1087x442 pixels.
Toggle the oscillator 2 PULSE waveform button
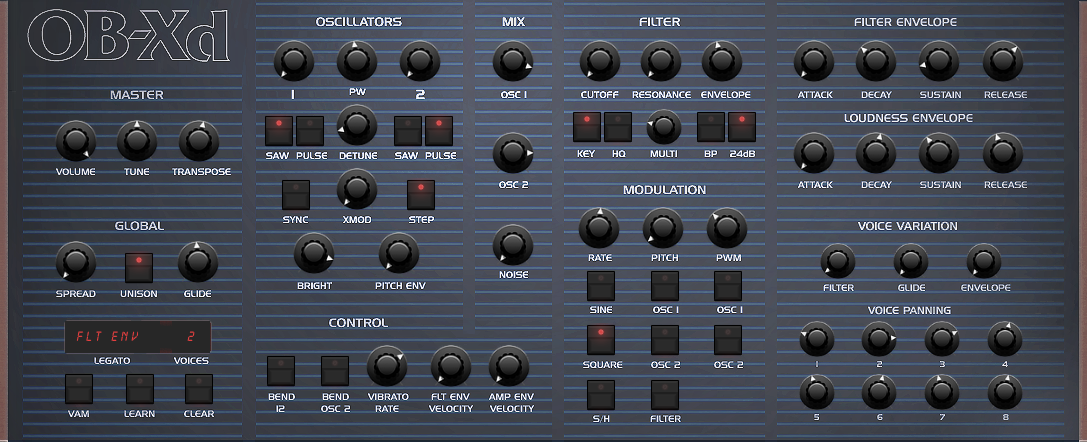[x=439, y=131]
